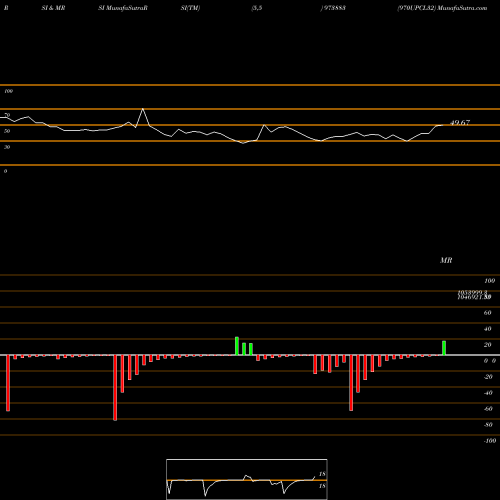Click the tallest green histogram bar
This screenshot has height=500, width=500.
click(237, 346)
